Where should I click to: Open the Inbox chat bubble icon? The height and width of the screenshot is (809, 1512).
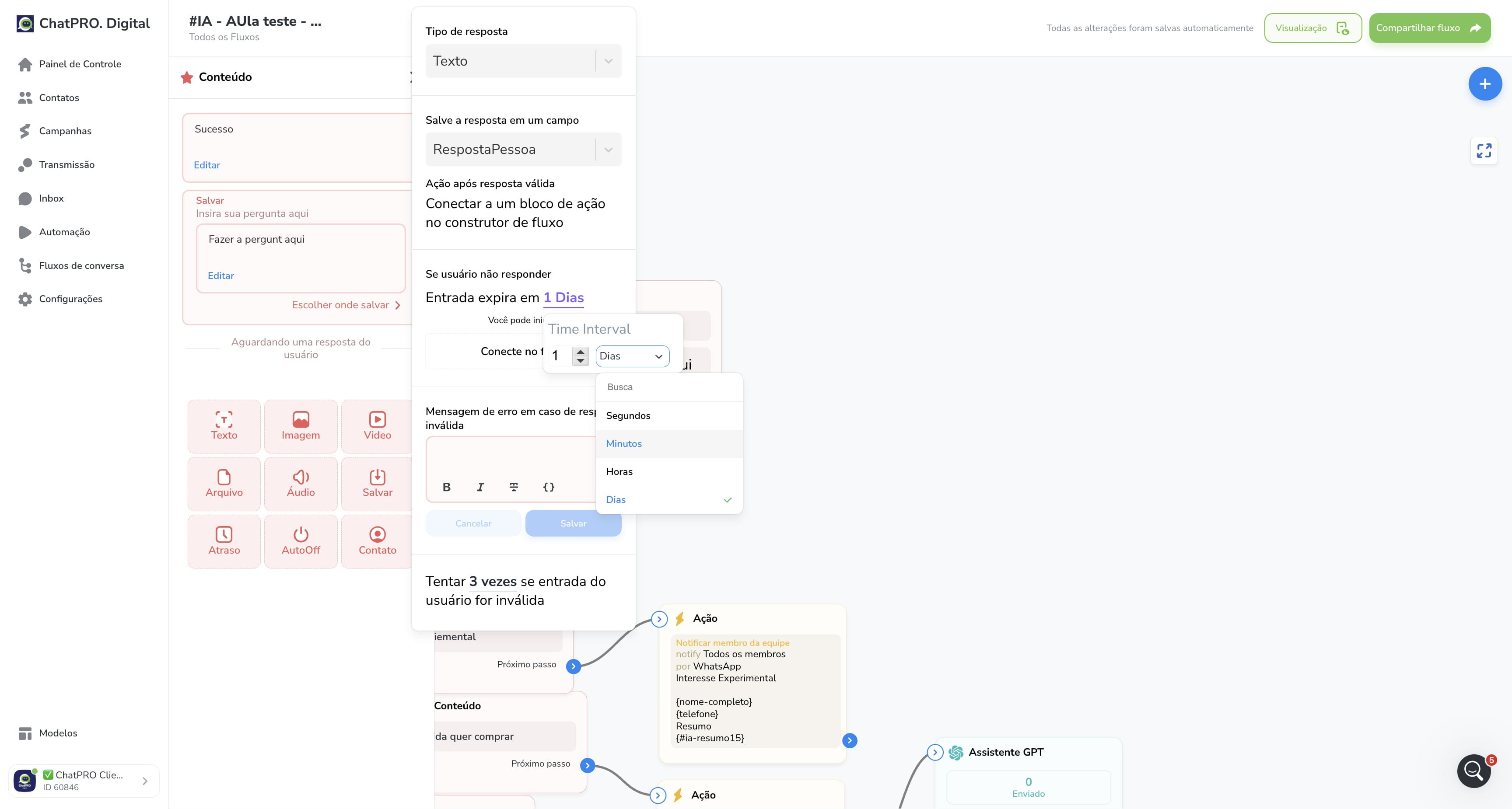pos(24,198)
